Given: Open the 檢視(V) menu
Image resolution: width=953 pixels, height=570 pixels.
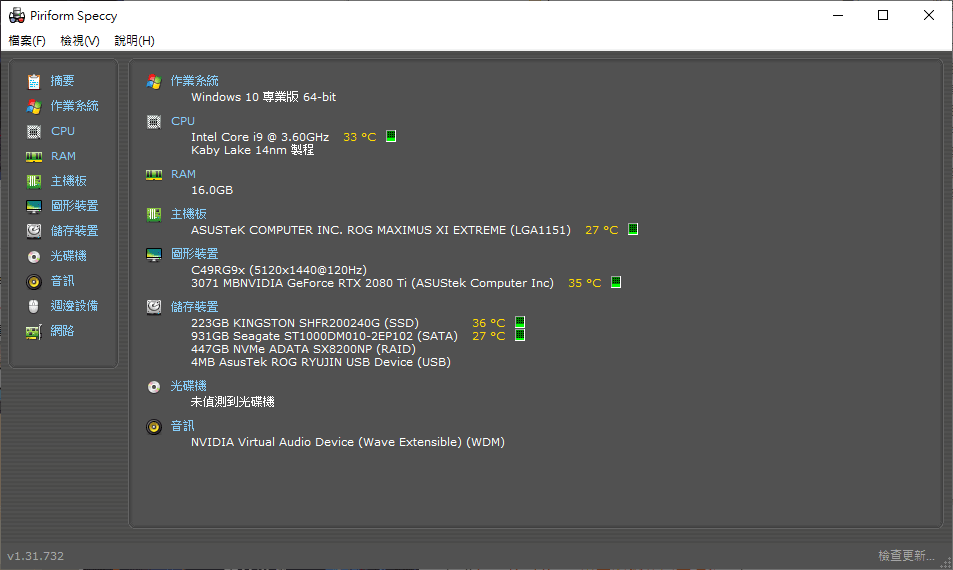Looking at the screenshot, I should point(80,41).
